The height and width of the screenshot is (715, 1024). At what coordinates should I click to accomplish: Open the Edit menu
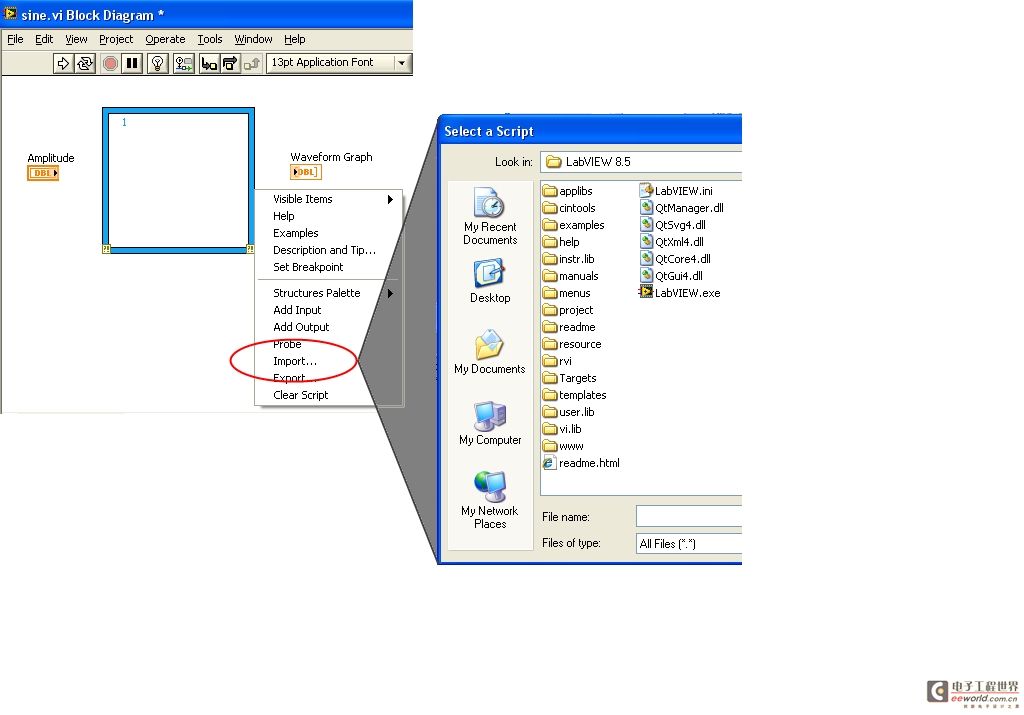click(x=44, y=39)
